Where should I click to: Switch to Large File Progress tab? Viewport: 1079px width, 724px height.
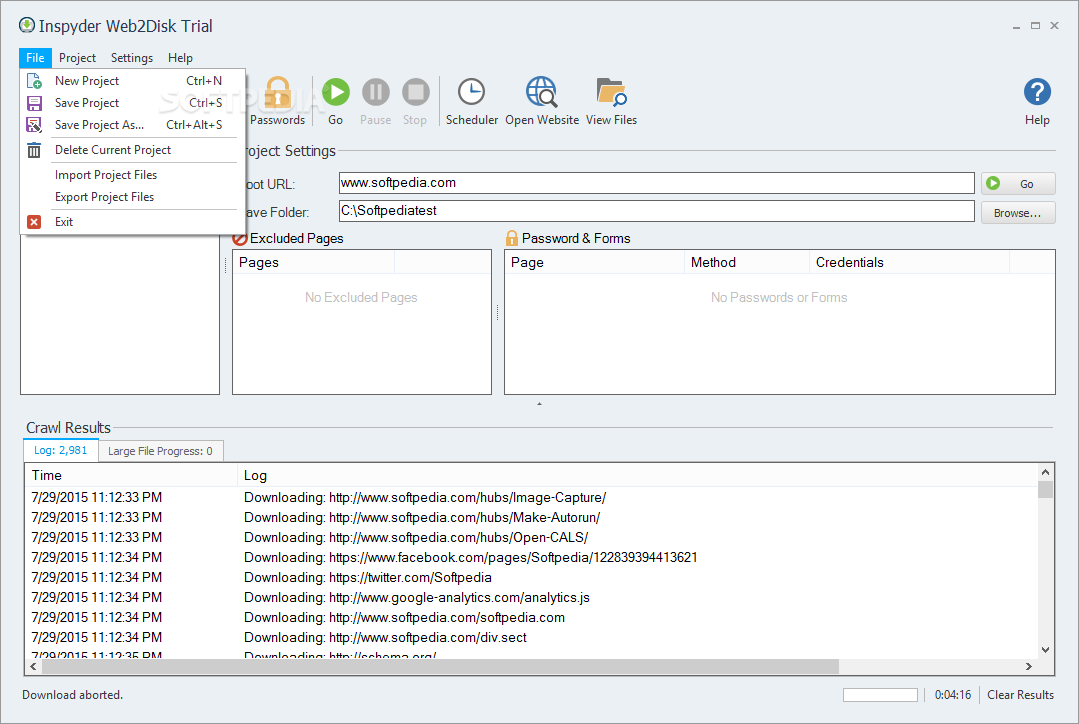coord(160,451)
